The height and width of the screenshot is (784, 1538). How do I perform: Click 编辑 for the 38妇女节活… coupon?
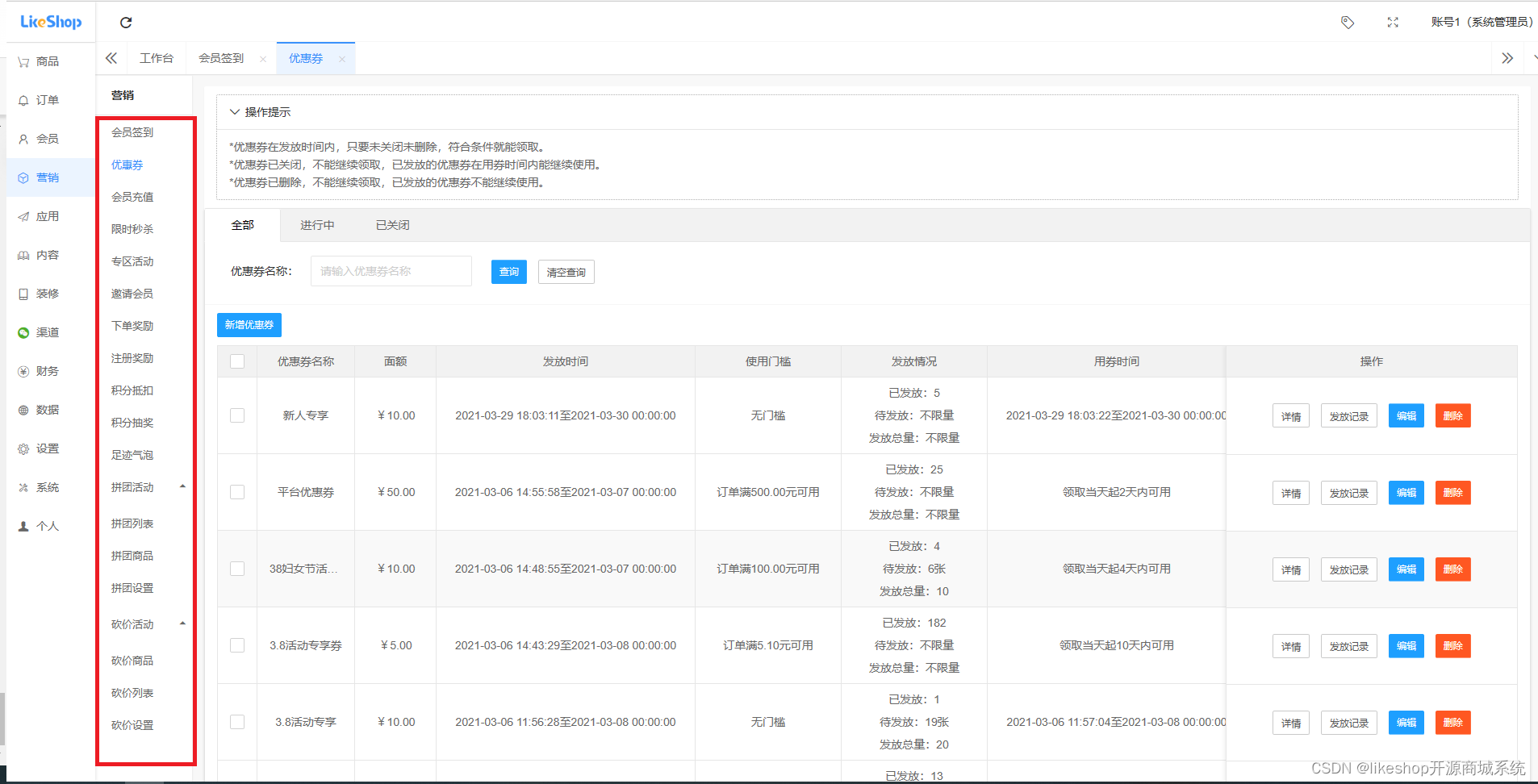pos(1406,569)
